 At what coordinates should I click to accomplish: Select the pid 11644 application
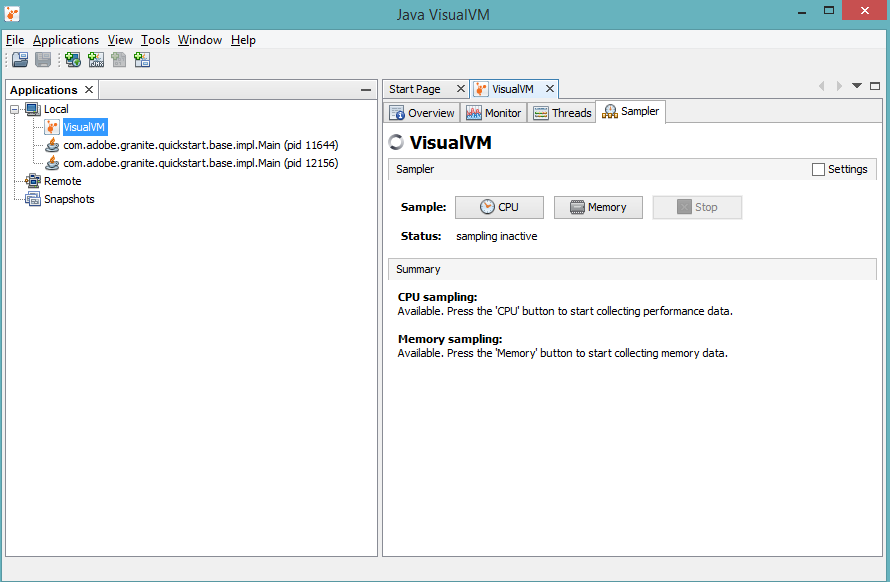200,145
